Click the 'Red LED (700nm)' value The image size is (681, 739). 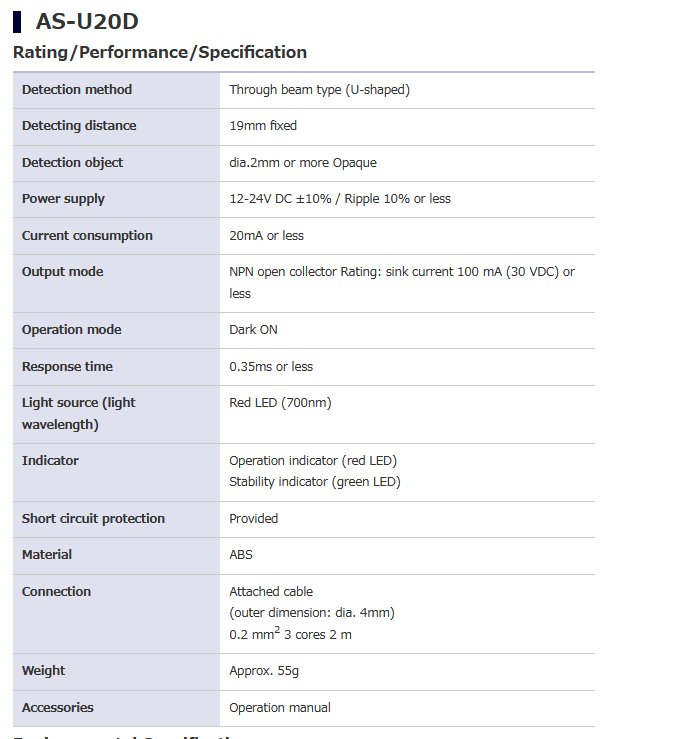(x=280, y=403)
